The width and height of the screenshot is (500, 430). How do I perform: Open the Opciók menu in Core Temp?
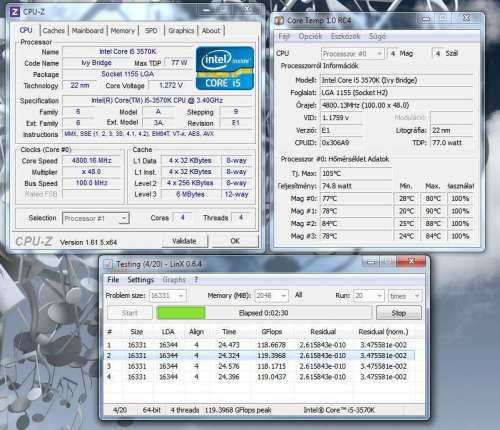pos(310,36)
